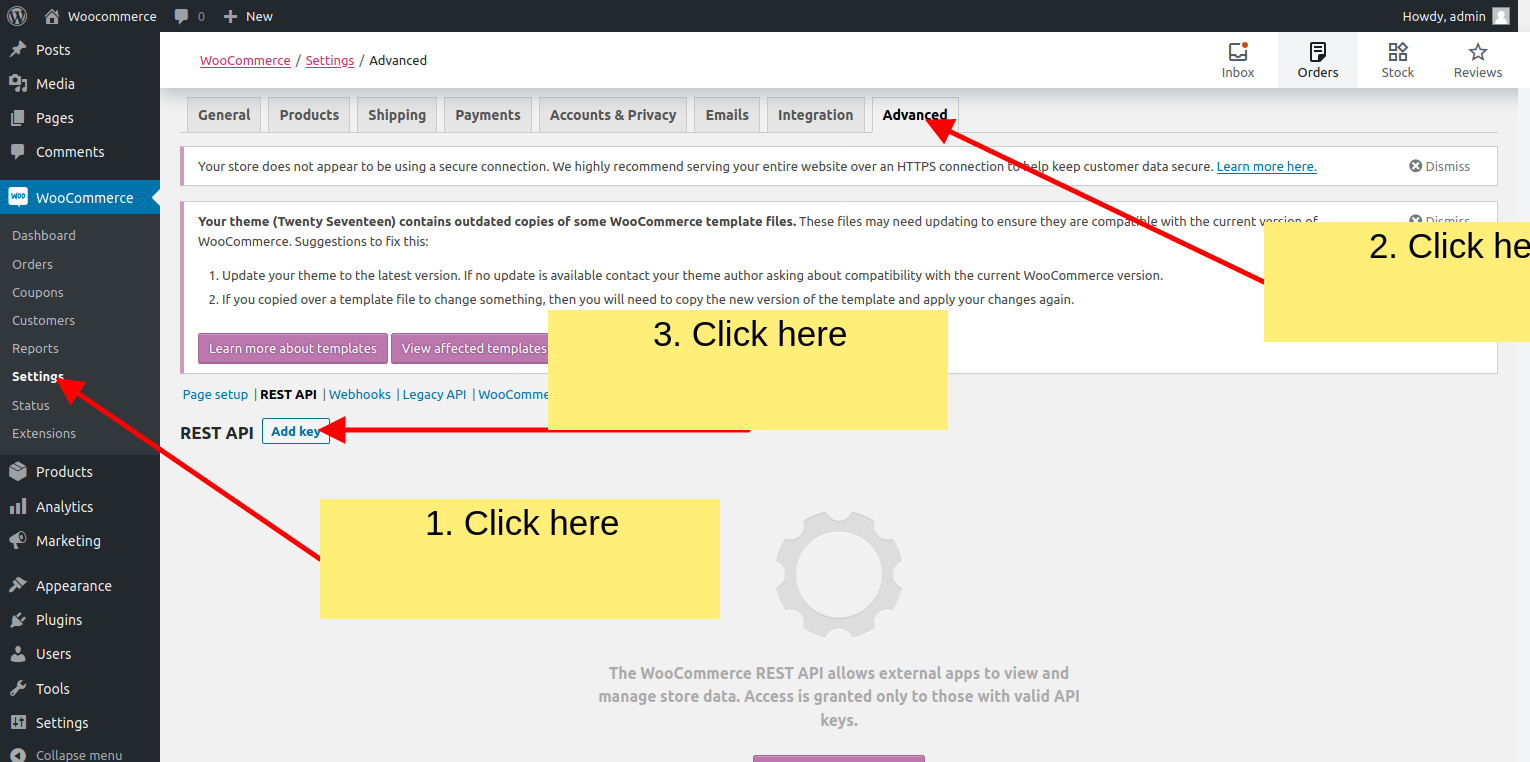Viewport: 1530px width, 762px height.
Task: Open the Stock activity icon
Action: point(1398,52)
